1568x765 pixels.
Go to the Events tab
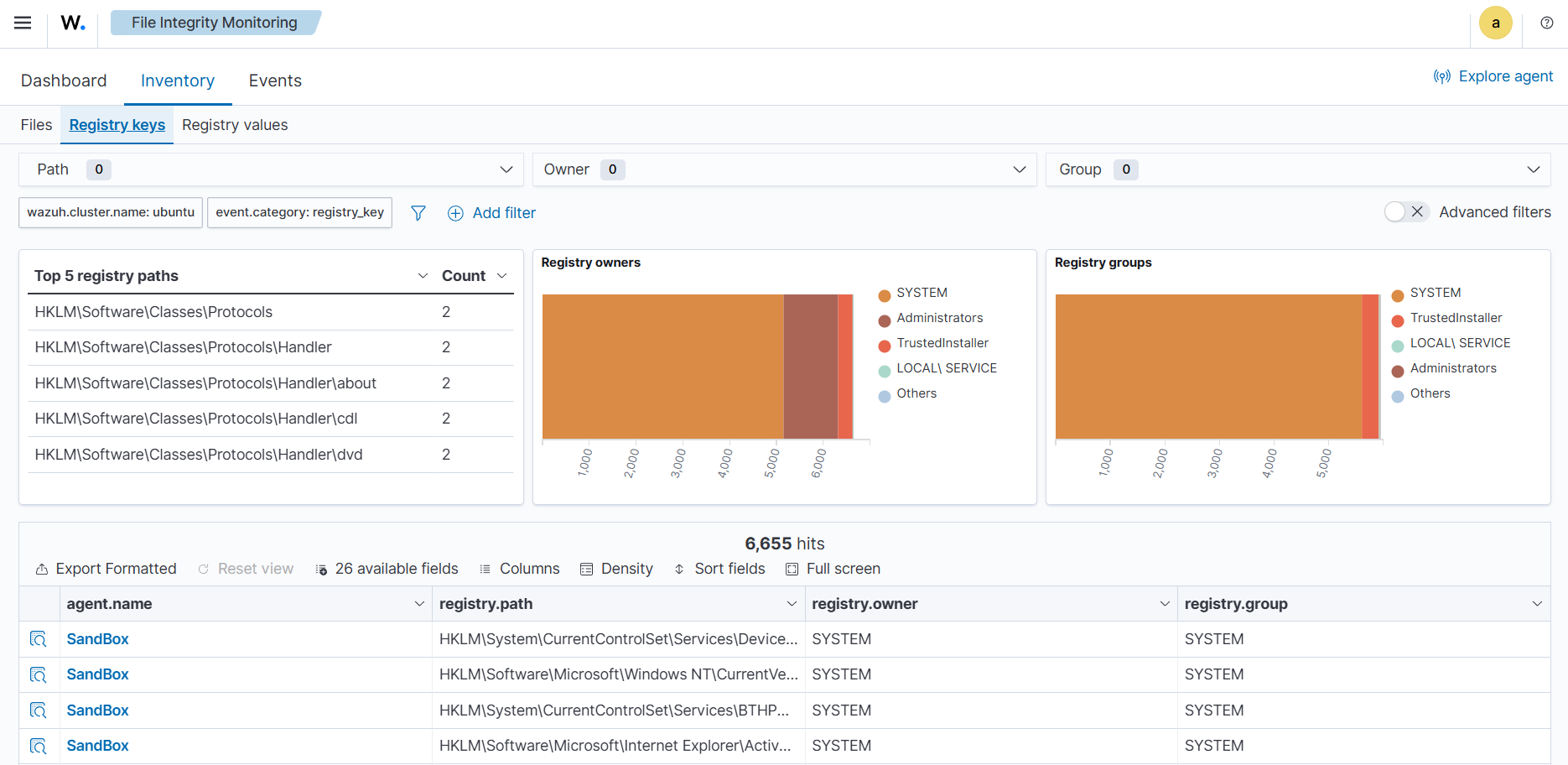275,81
